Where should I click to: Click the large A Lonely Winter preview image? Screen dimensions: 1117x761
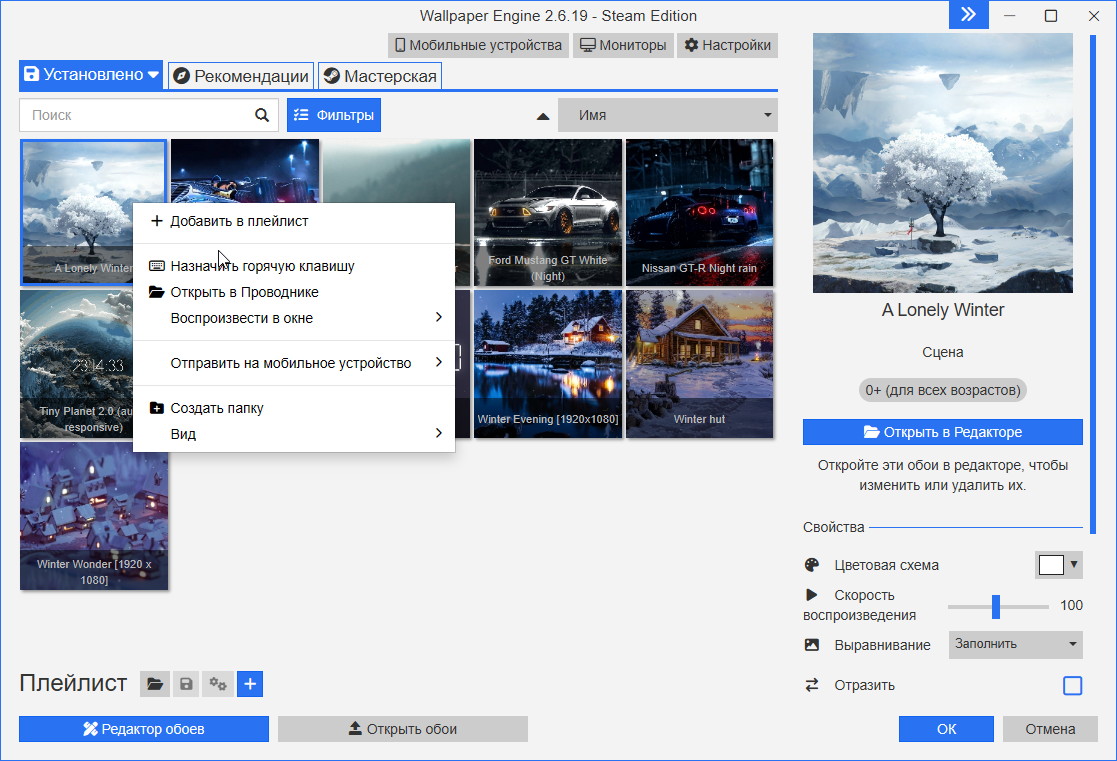coord(942,162)
